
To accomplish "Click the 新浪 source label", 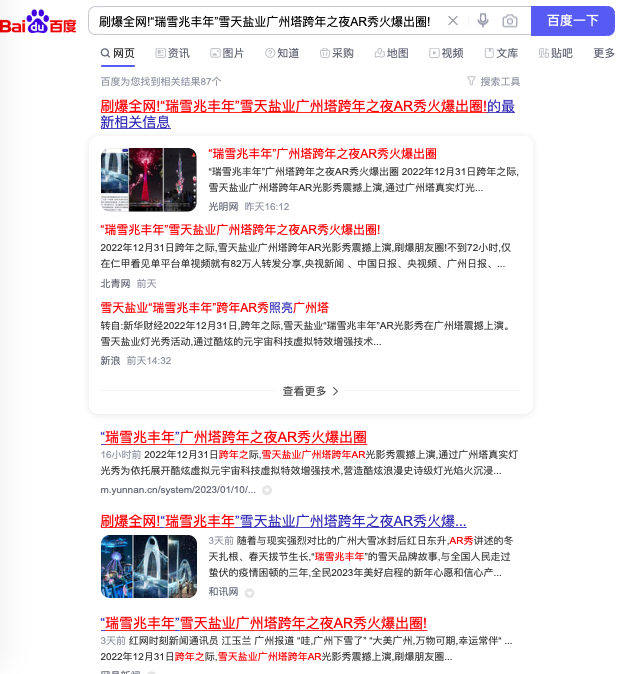I will point(110,361).
